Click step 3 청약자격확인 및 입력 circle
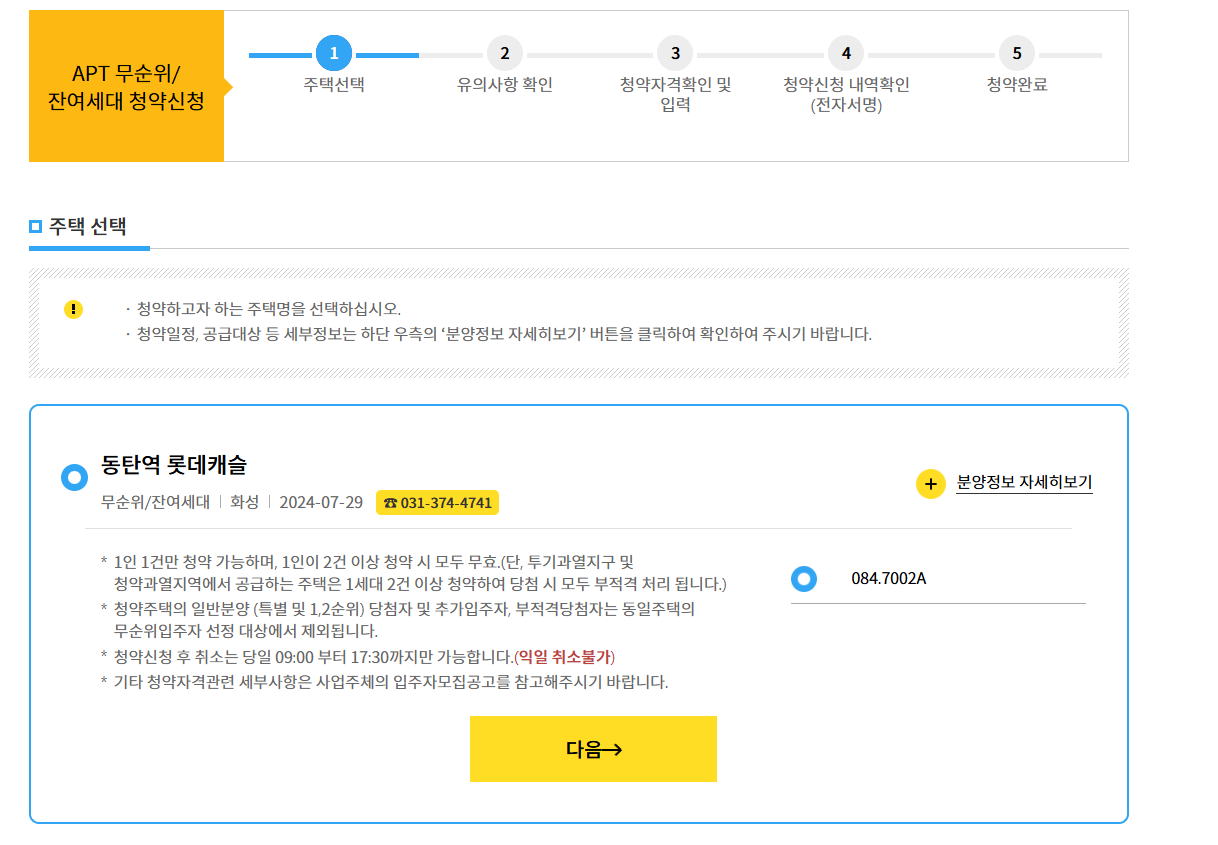The height and width of the screenshot is (845, 1218). pos(676,53)
